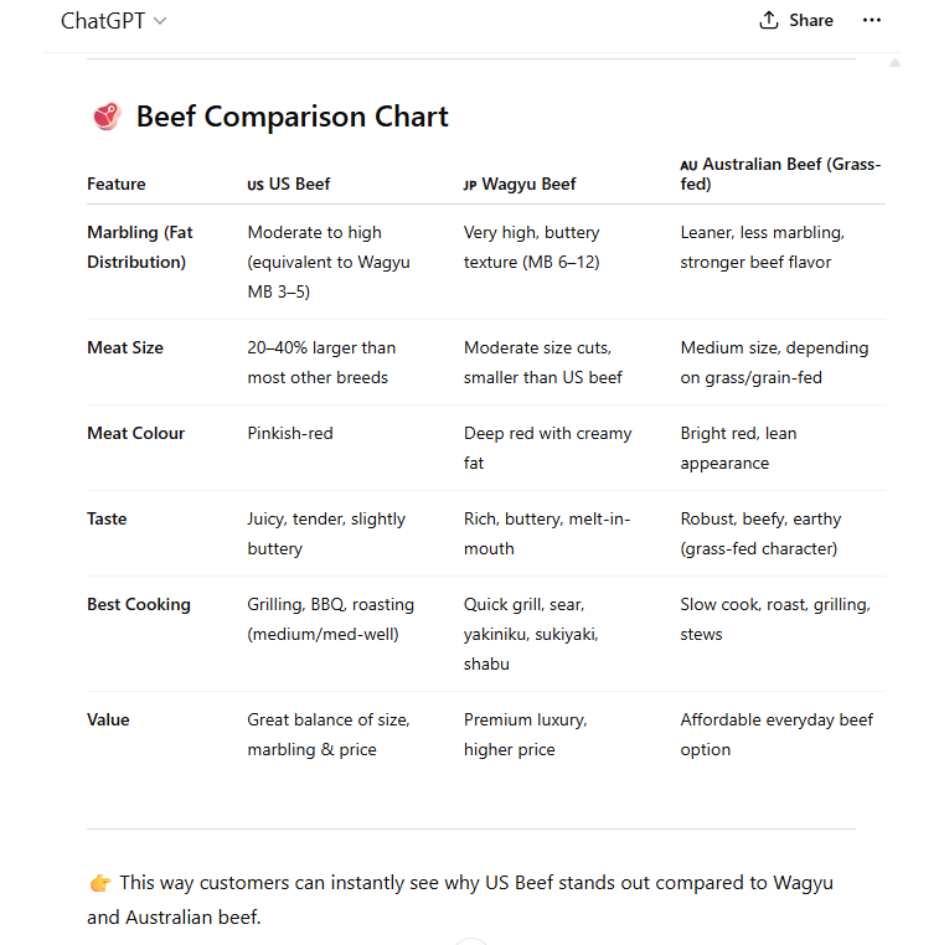945x945 pixels.
Task: Click the Pinkish-red cell under US Beef
Action: pos(290,433)
